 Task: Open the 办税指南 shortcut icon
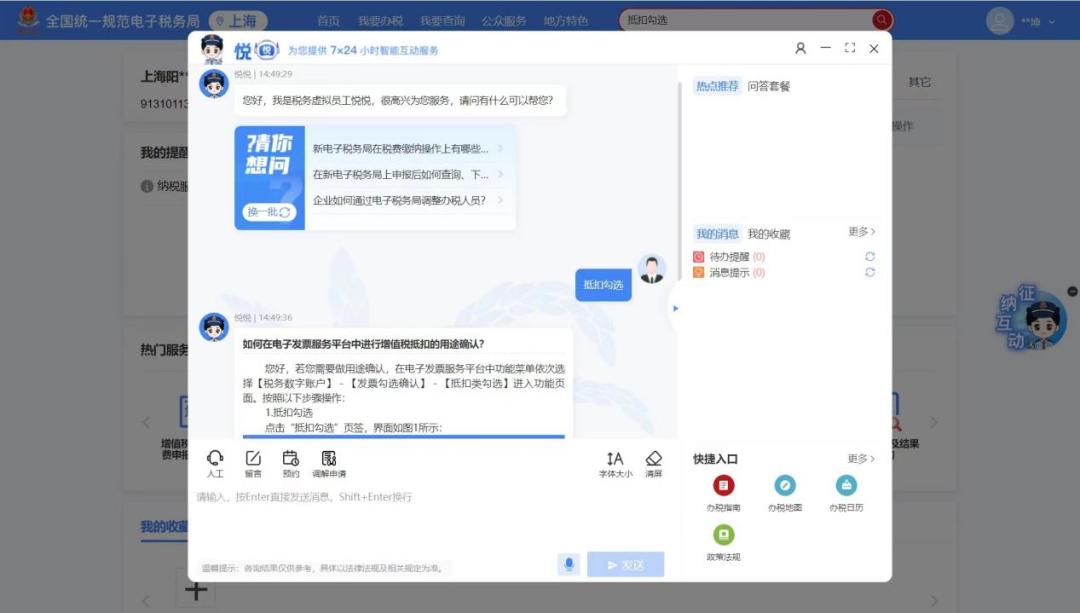tap(723, 486)
